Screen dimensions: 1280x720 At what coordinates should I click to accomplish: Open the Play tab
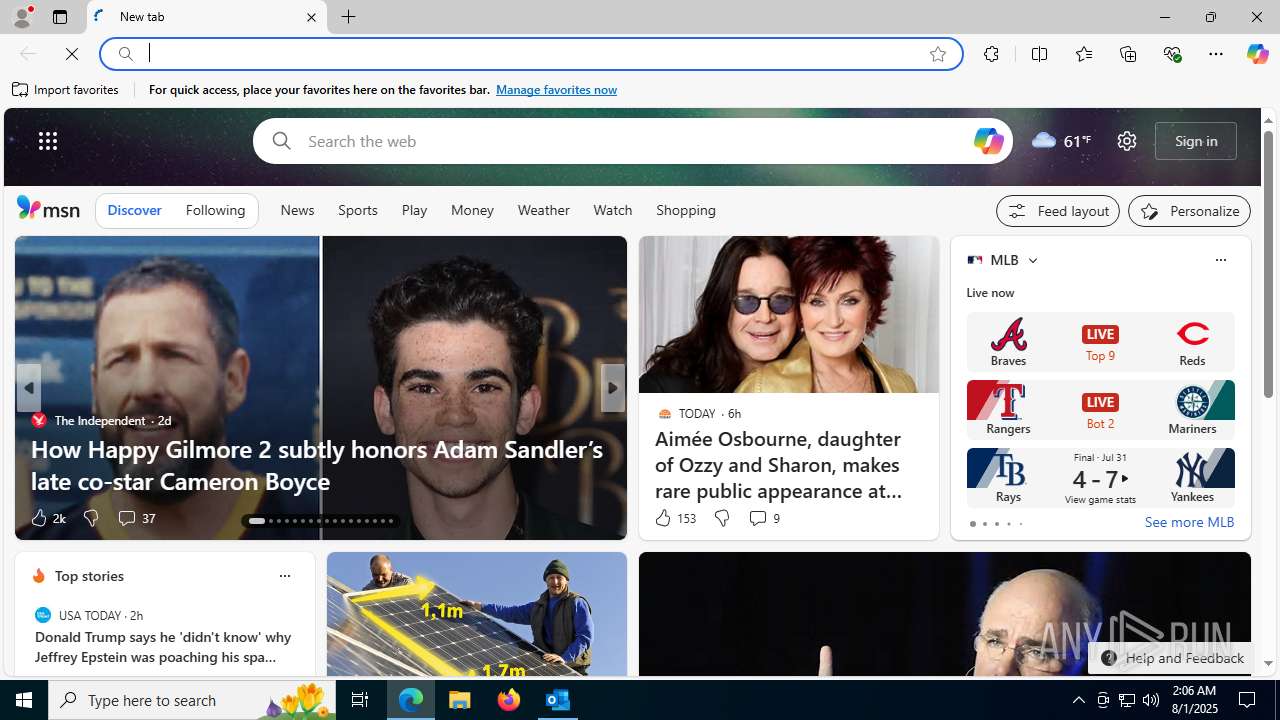tap(414, 210)
